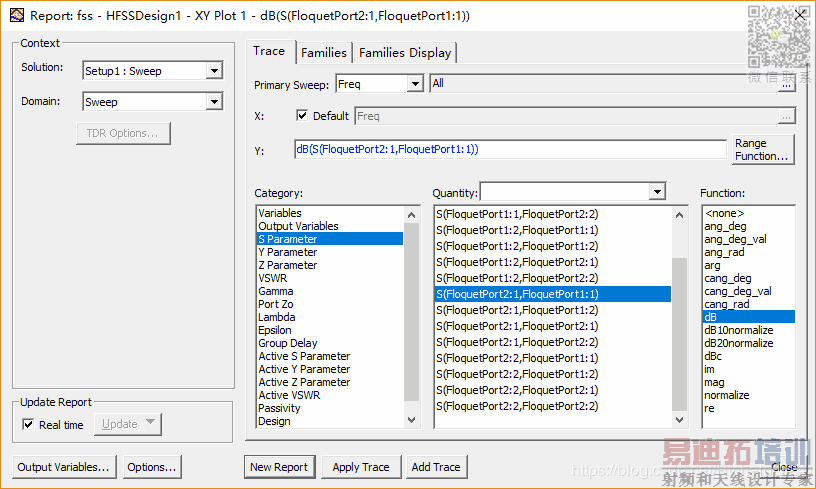Screen dimensions: 816x489
Task: Select Gamma category
Action: coord(275,291)
